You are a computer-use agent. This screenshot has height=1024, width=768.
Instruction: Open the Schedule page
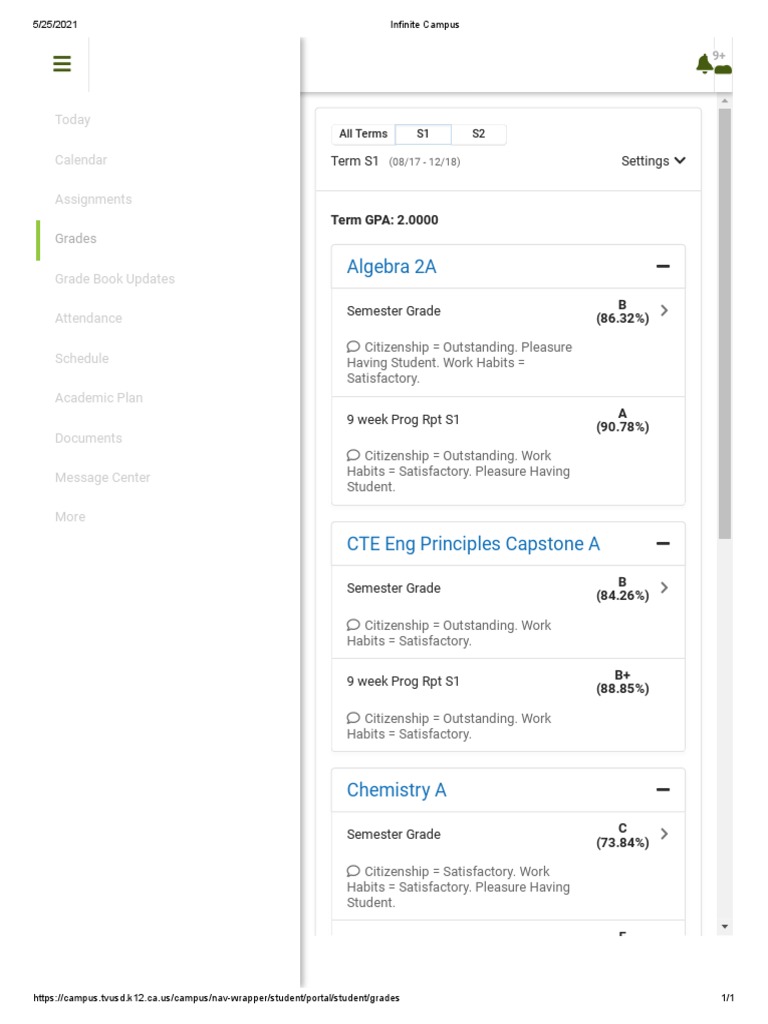click(81, 358)
